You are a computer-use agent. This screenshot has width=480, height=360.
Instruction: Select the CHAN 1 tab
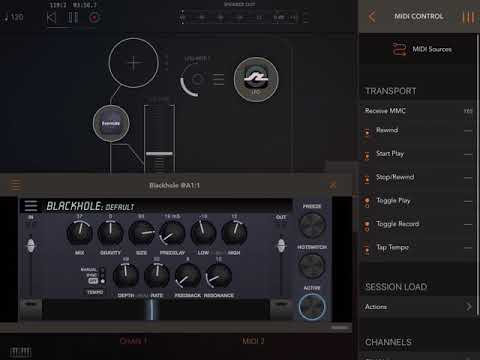[133, 341]
